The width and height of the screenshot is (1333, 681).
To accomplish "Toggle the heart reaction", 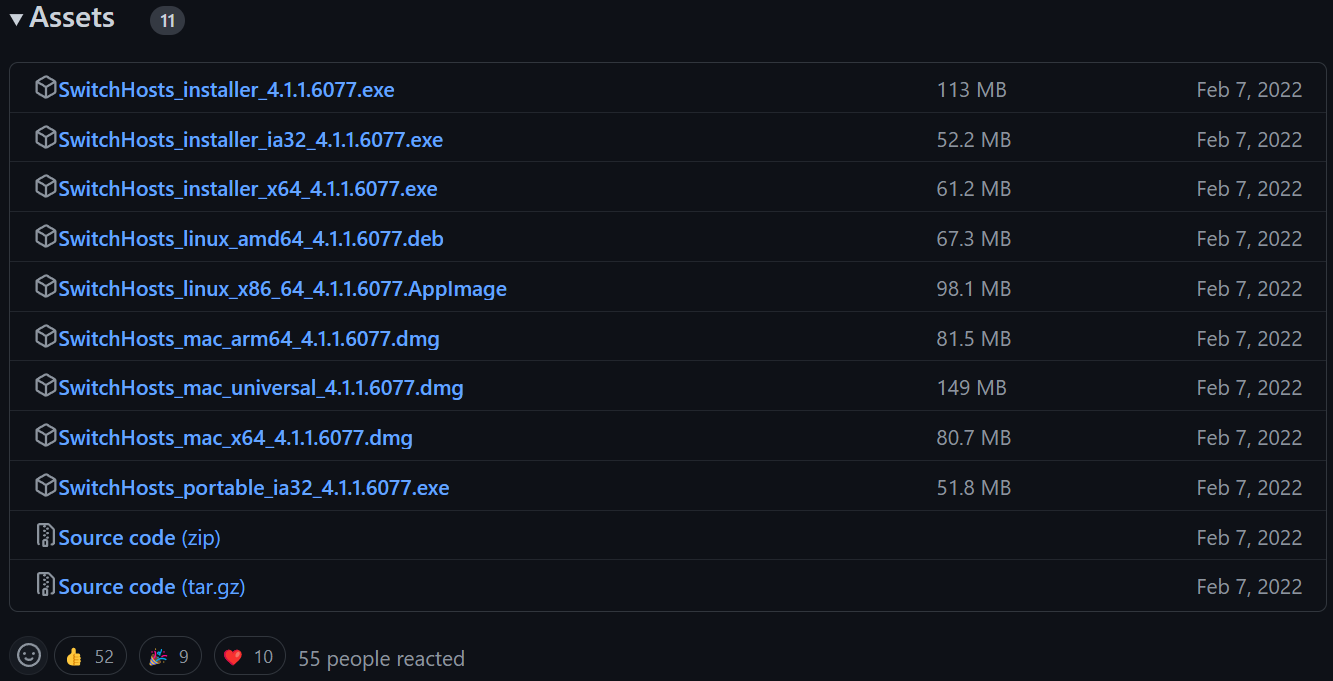I will [249, 657].
